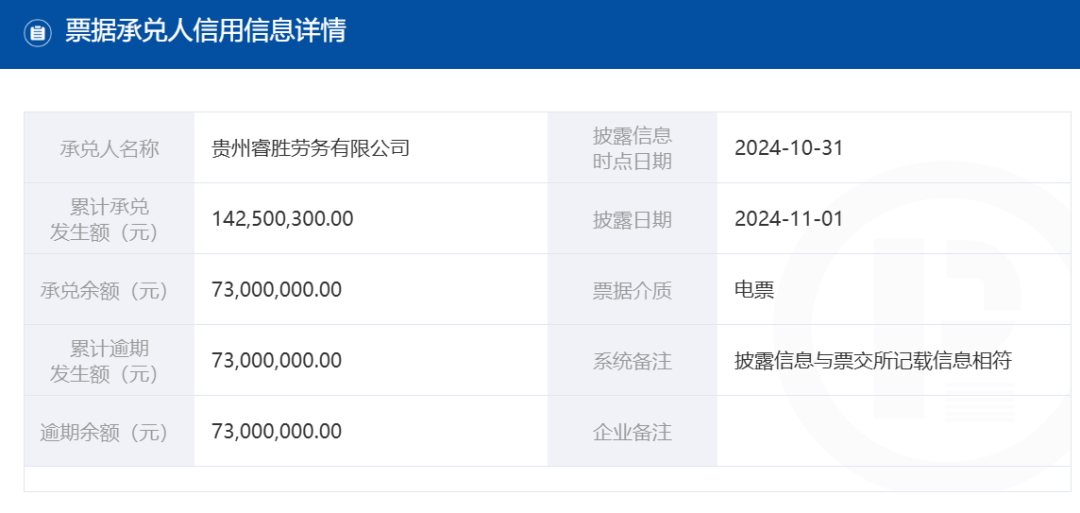Click the 披露信息时点日期 label
1080x513 pixels.
(632, 149)
